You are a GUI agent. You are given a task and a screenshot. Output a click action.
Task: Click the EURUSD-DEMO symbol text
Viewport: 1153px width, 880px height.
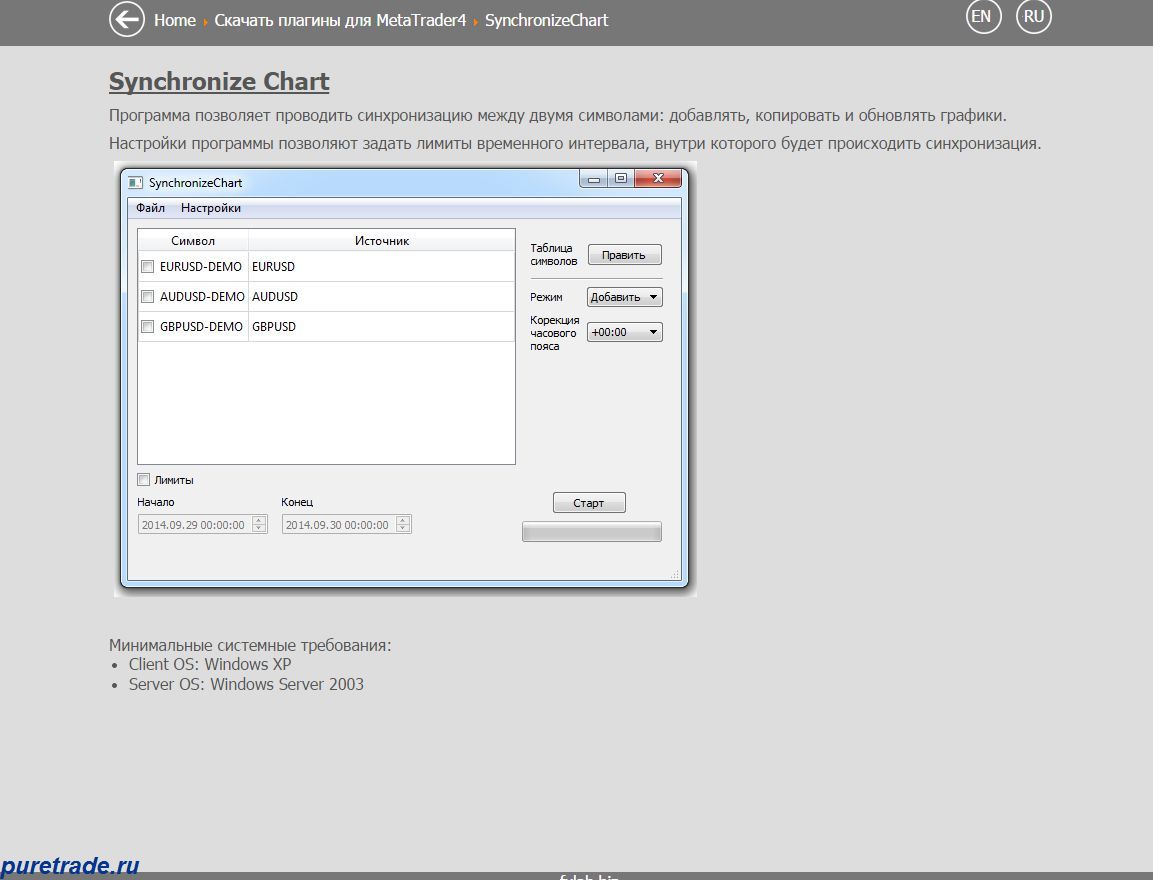(x=201, y=267)
